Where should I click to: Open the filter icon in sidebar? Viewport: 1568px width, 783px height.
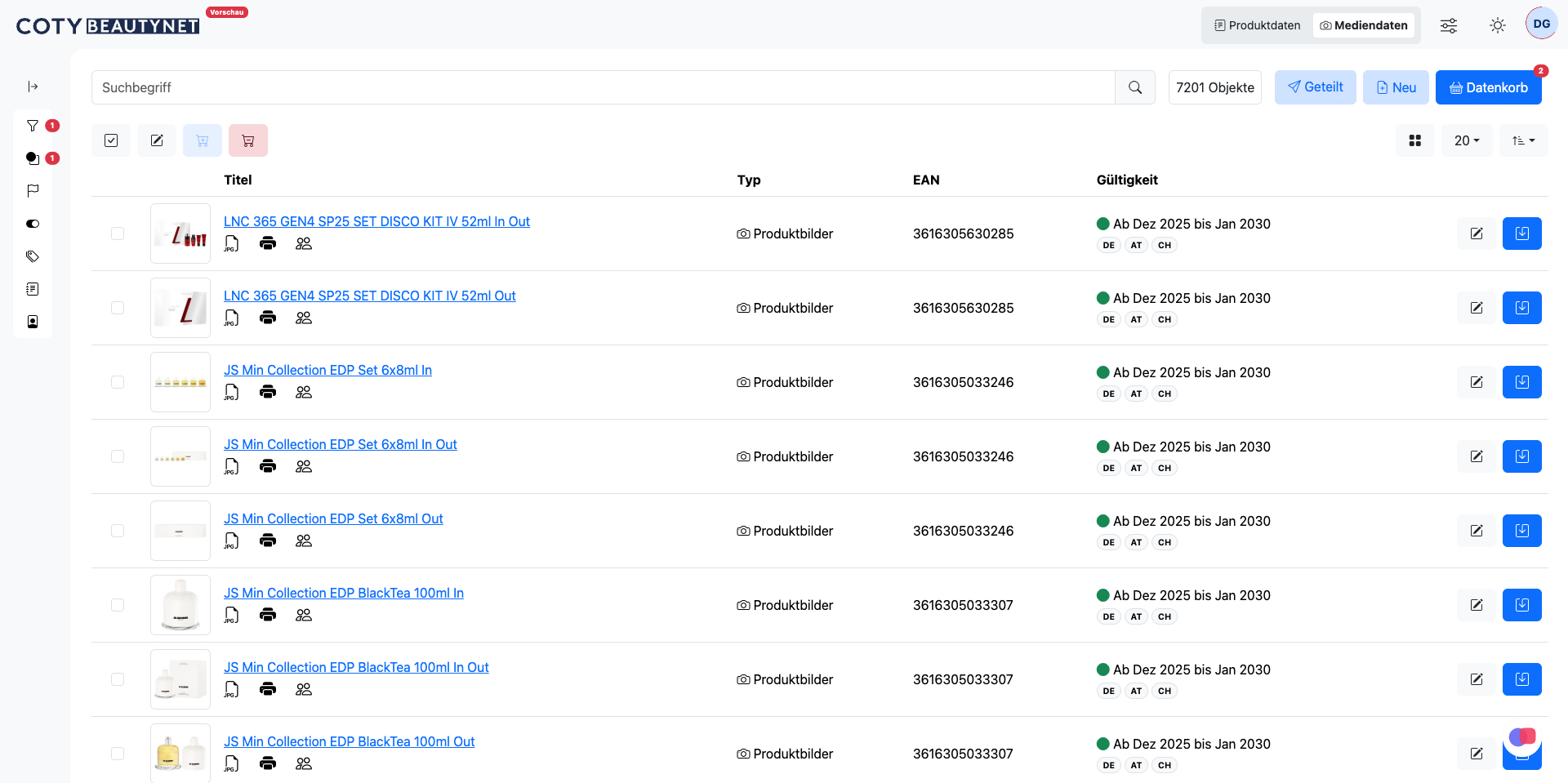pos(33,126)
